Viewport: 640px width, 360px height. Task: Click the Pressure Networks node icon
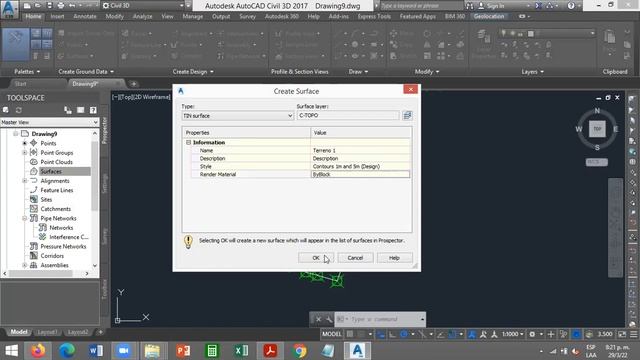coord(34,246)
